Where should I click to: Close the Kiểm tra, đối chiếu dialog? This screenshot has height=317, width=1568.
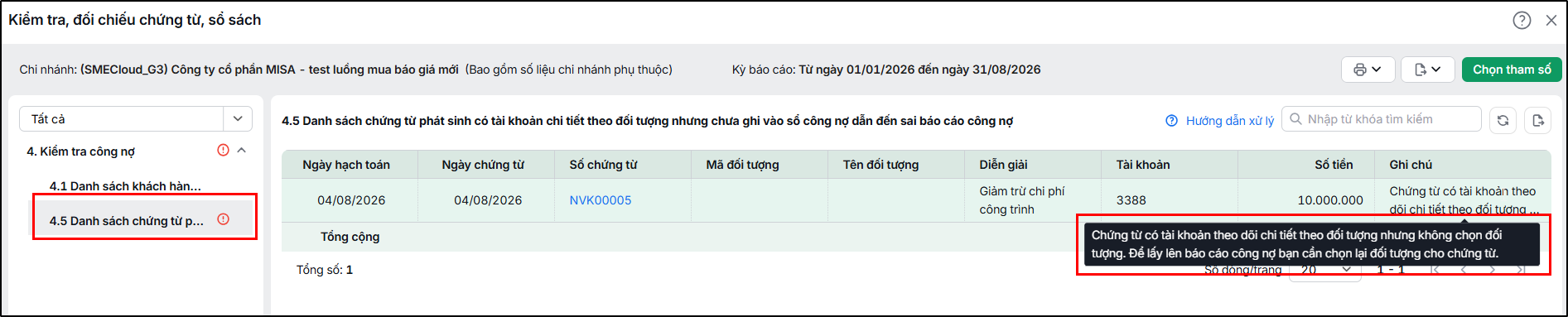pos(1551,21)
